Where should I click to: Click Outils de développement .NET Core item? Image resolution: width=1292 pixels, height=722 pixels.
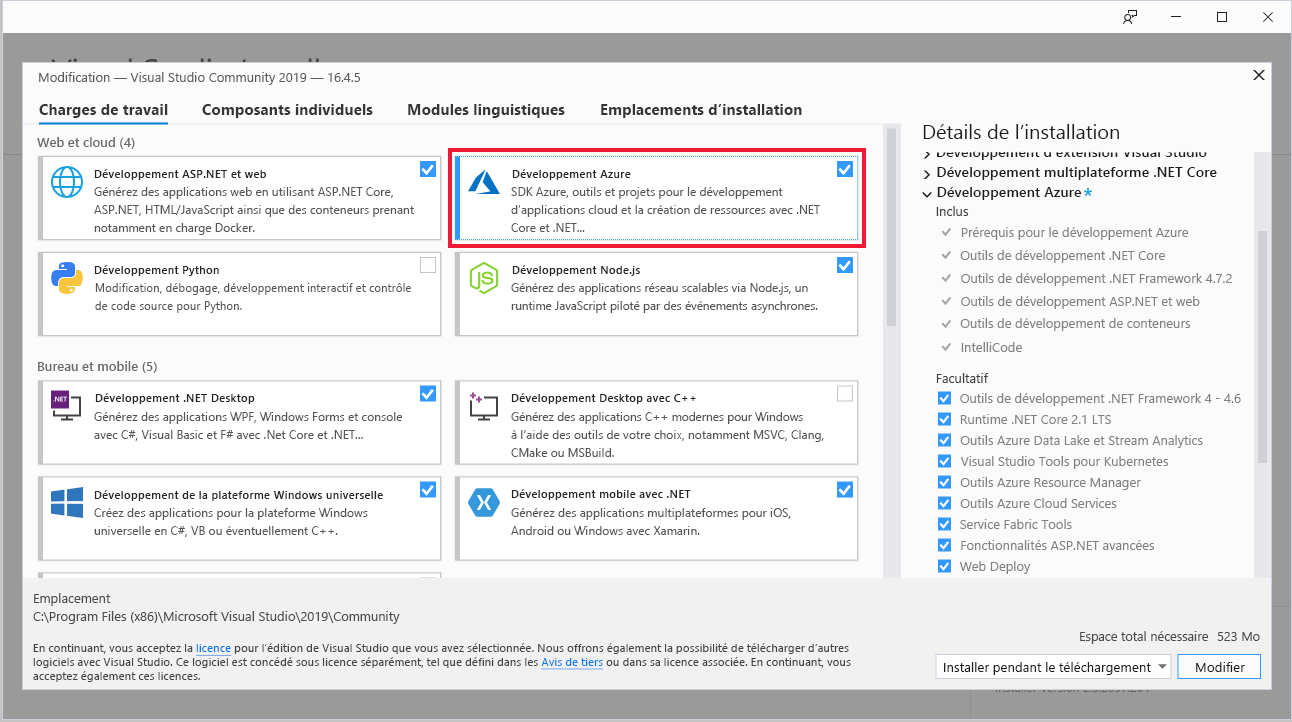(1063, 255)
